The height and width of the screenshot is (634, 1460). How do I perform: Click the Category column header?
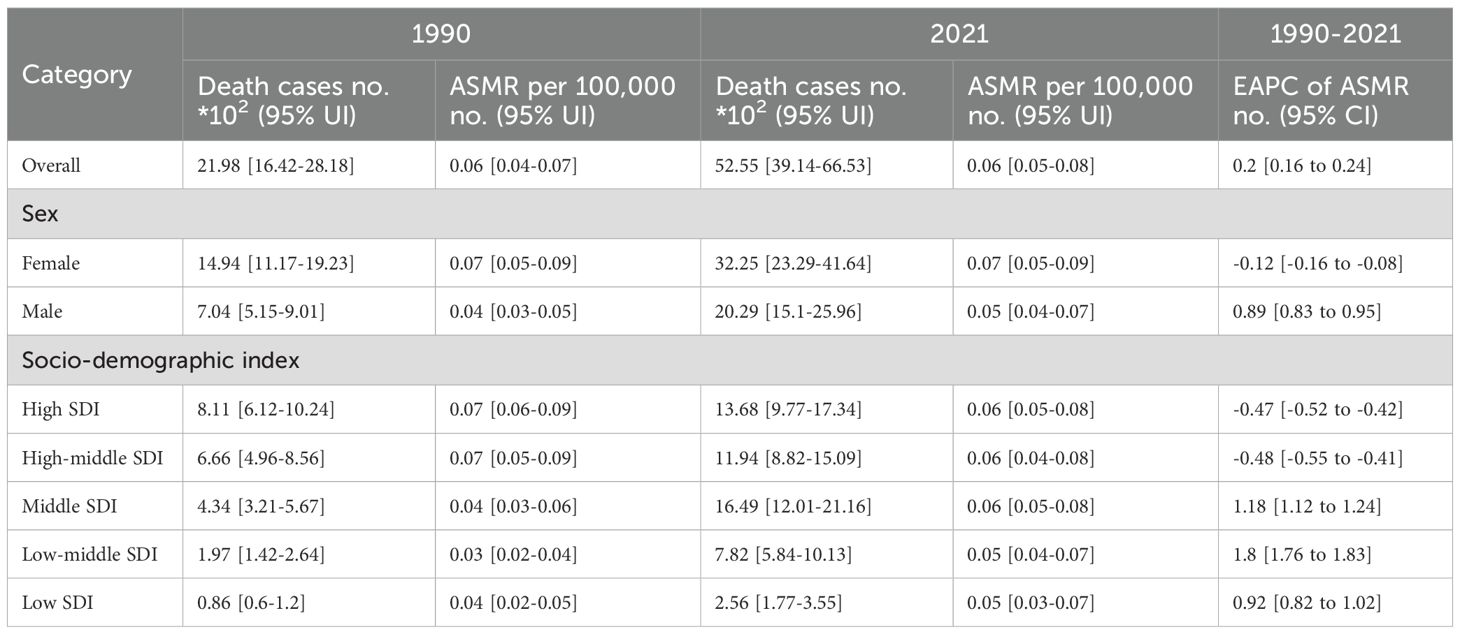[x=77, y=75]
